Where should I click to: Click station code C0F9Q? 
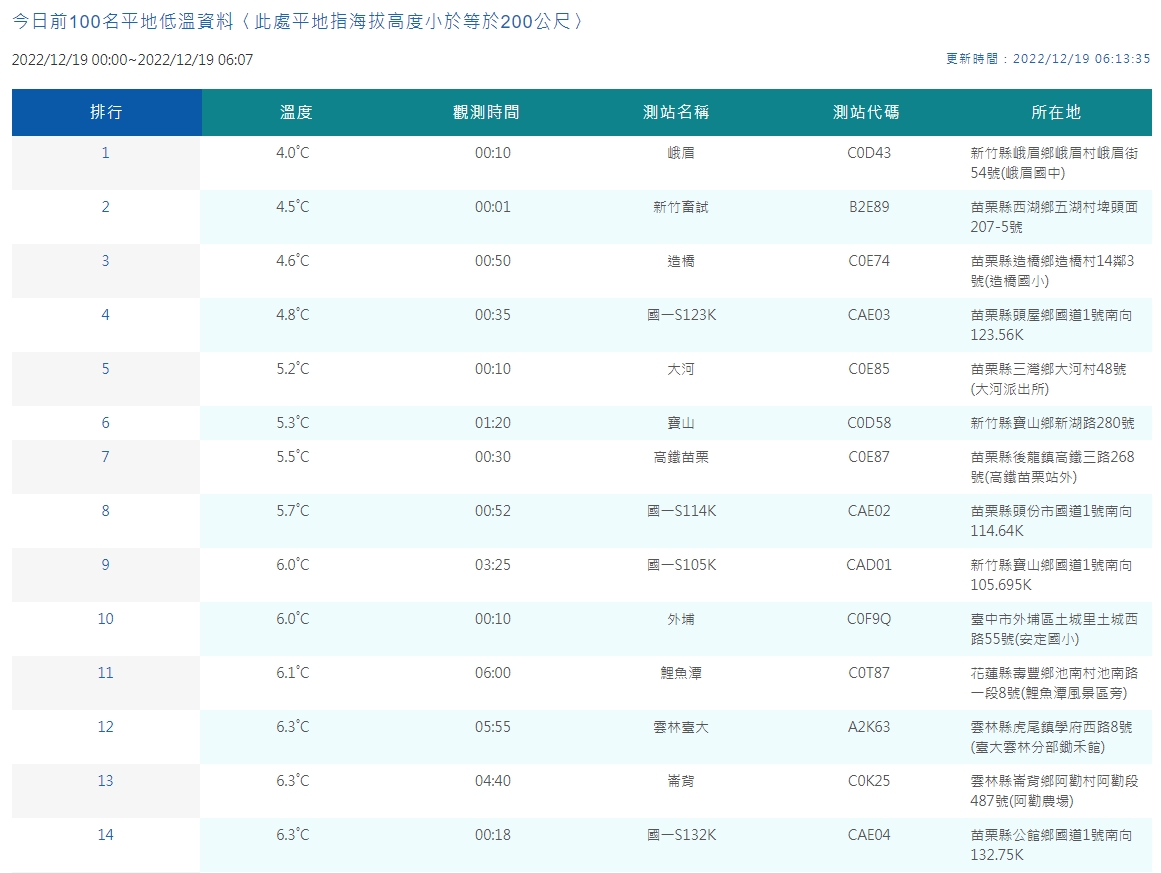[869, 620]
